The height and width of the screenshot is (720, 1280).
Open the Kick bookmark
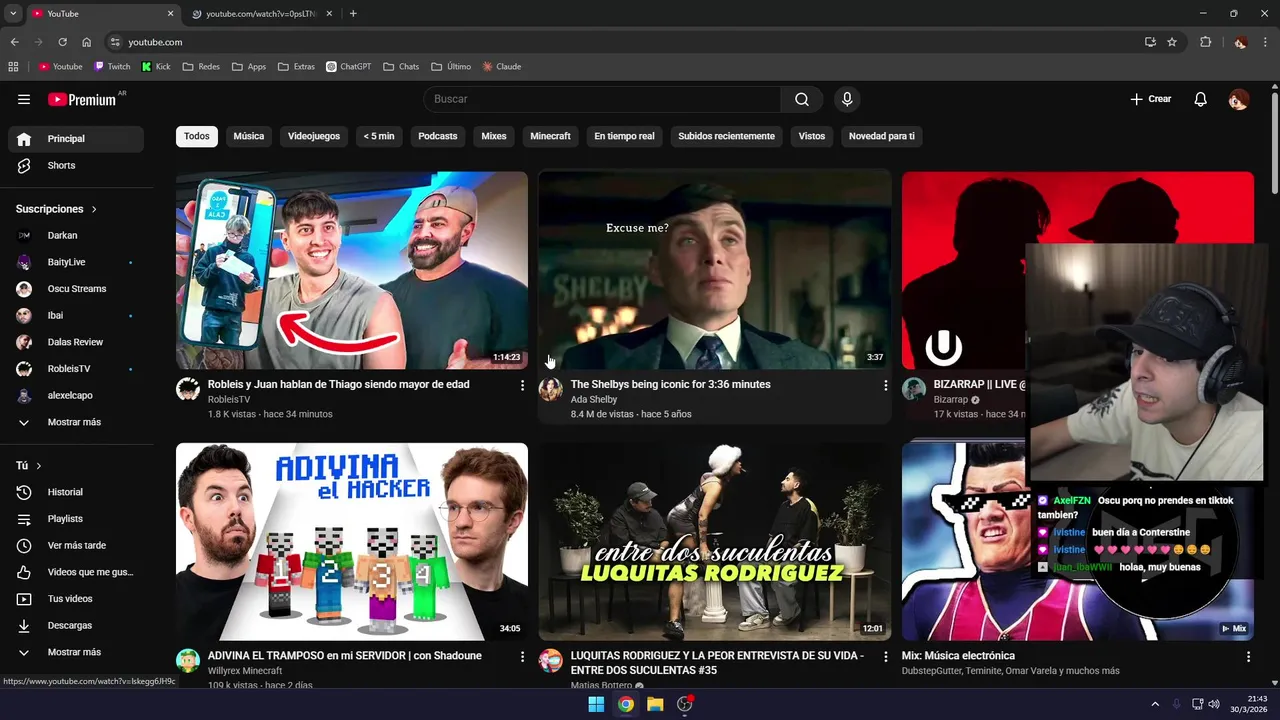(x=156, y=67)
